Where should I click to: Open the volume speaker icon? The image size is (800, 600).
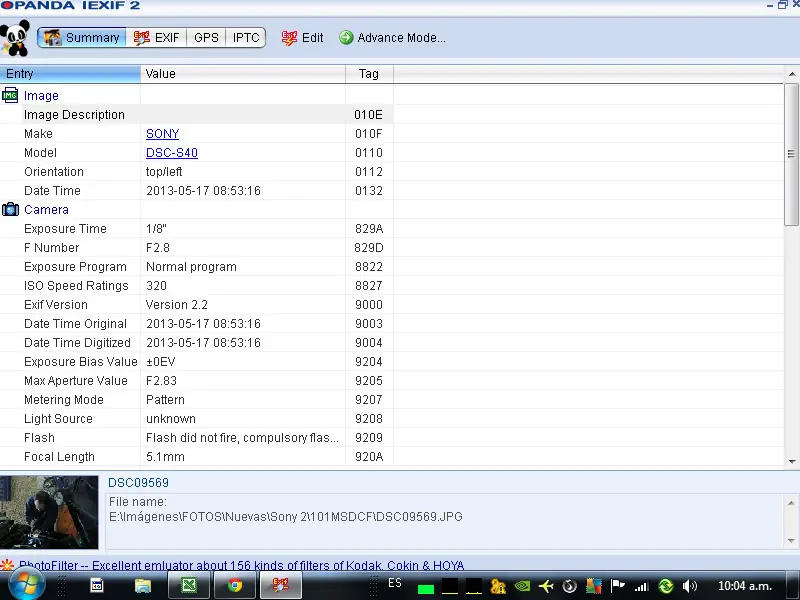[690, 586]
